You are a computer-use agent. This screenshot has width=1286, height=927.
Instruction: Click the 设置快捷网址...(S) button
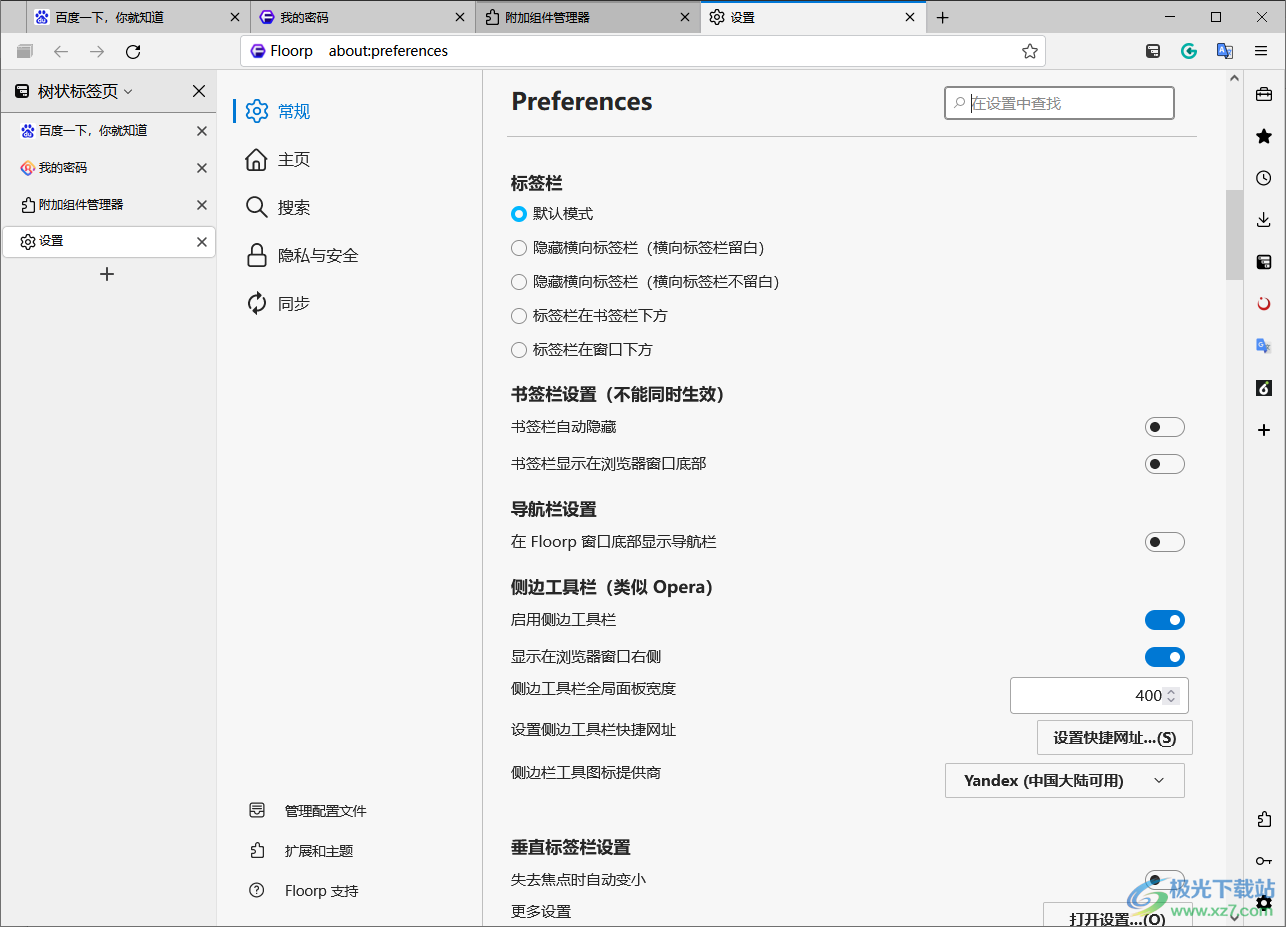[x=1114, y=737]
